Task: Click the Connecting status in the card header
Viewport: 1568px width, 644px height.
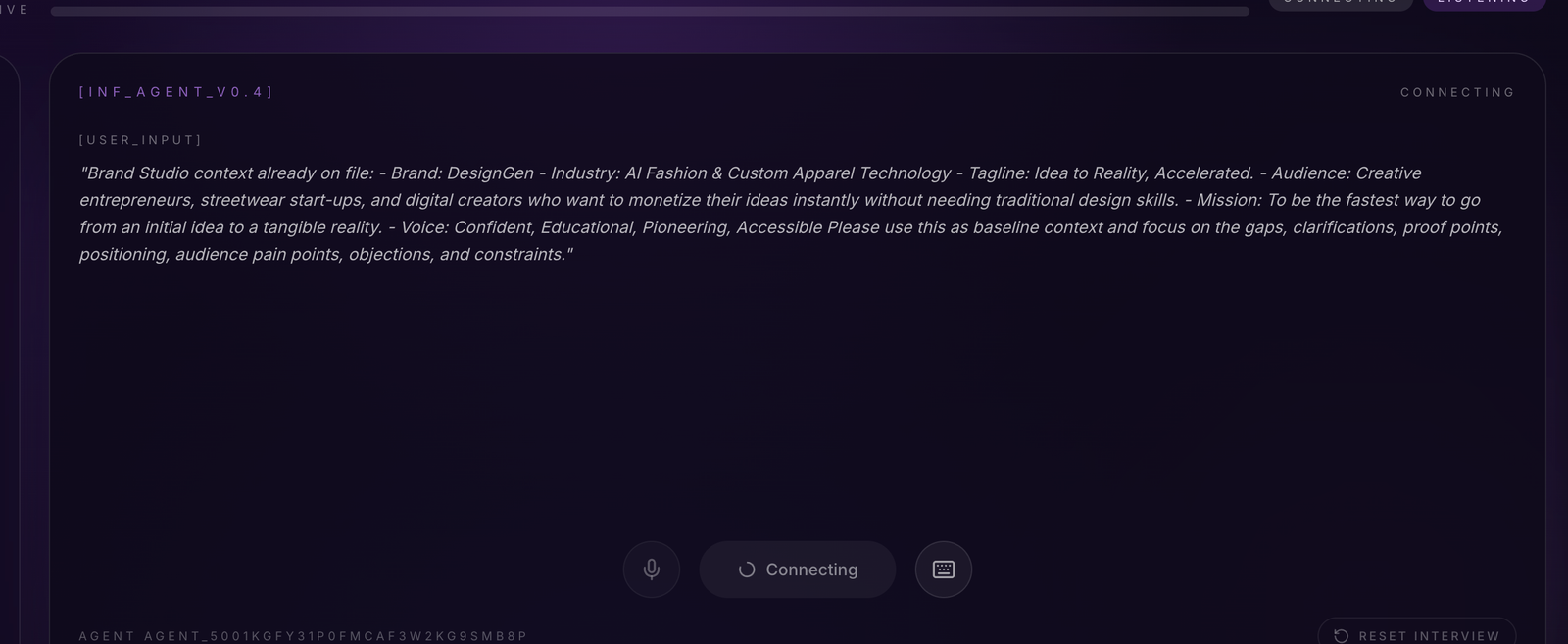Action: [x=1457, y=92]
